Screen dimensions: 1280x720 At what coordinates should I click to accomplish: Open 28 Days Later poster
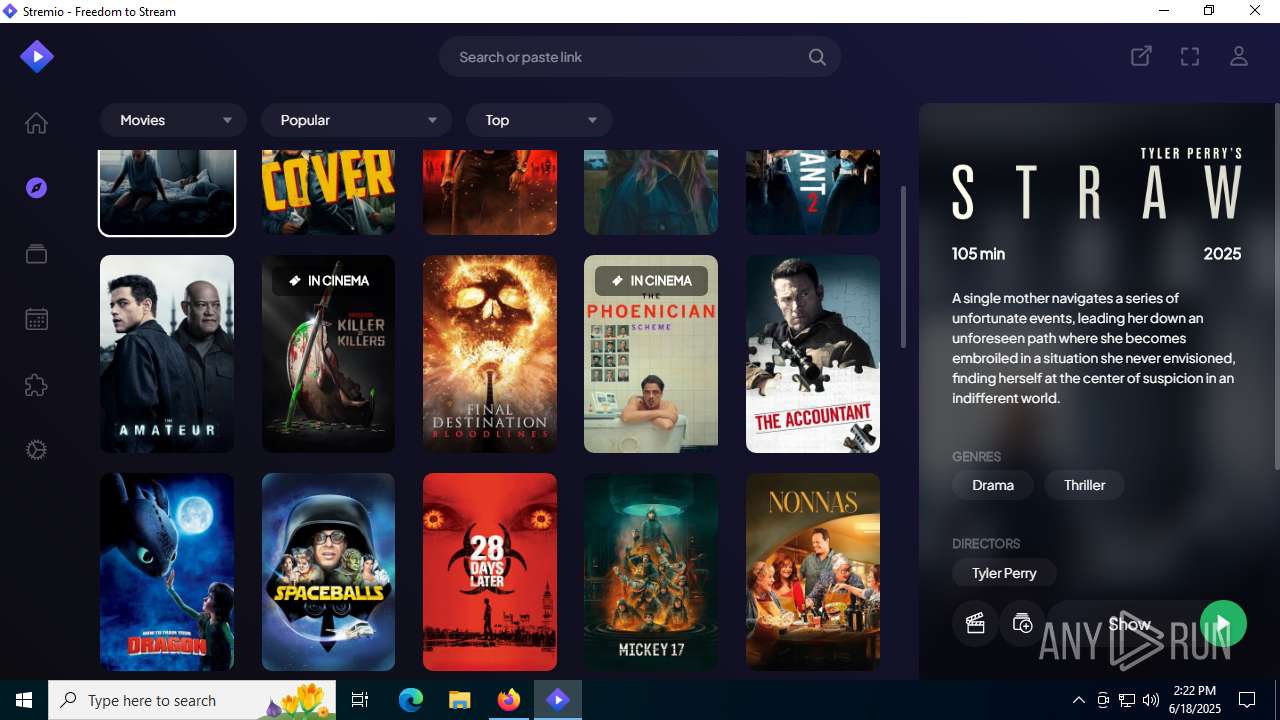pos(490,572)
